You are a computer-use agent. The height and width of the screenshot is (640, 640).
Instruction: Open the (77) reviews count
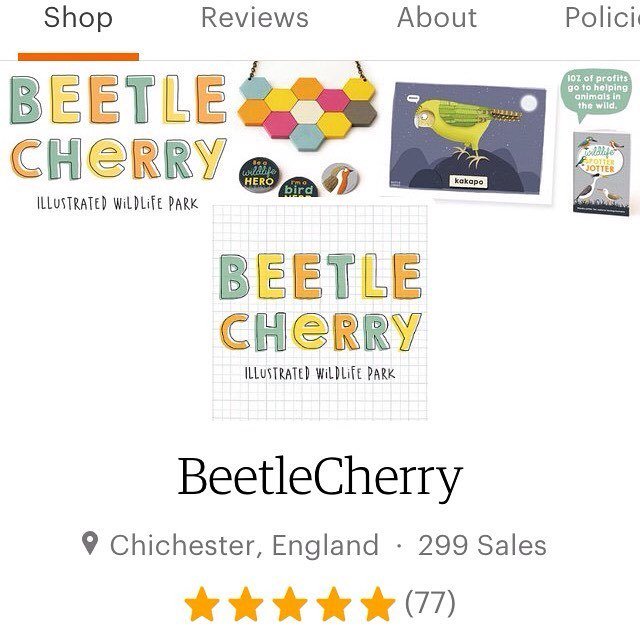430,603
